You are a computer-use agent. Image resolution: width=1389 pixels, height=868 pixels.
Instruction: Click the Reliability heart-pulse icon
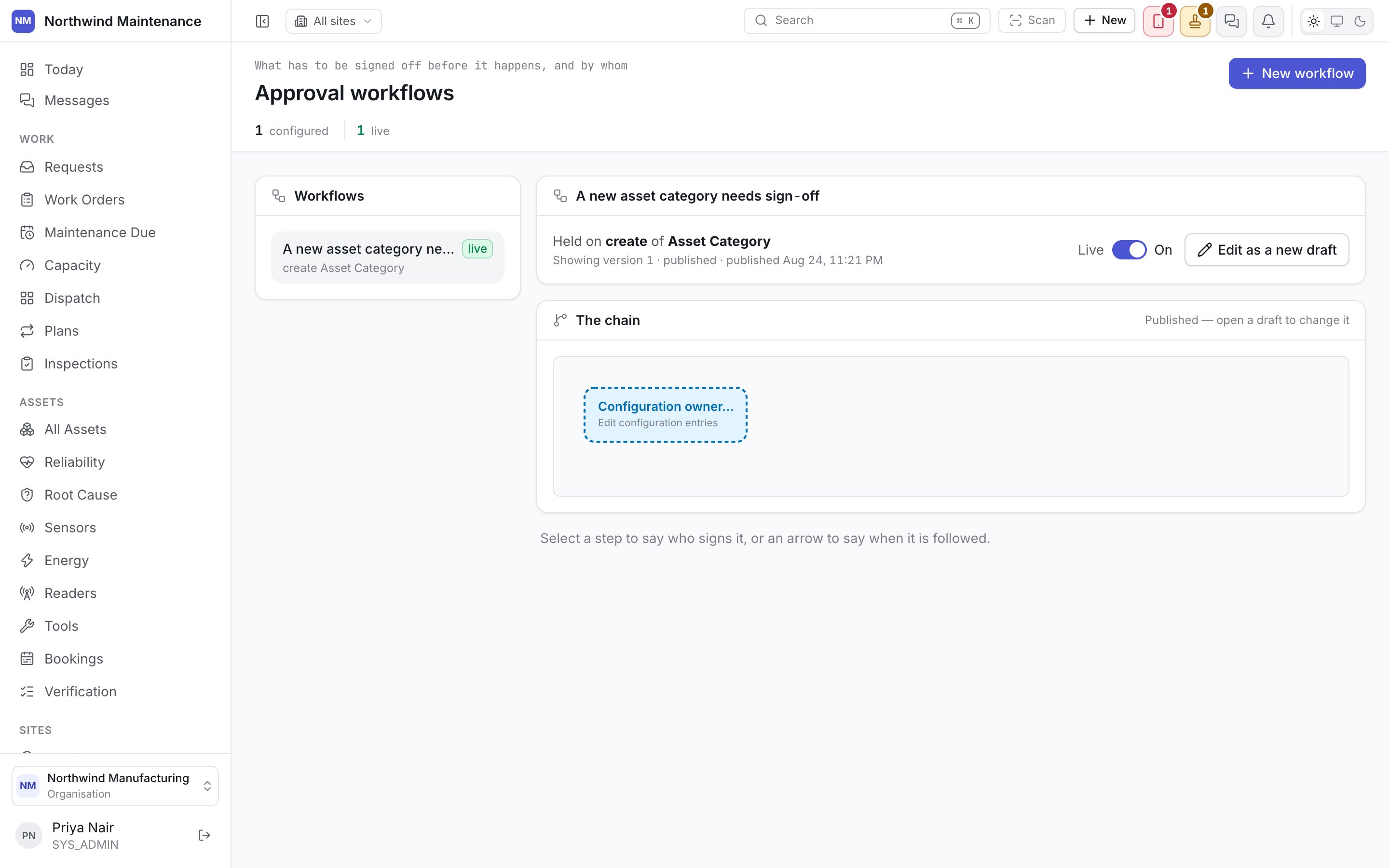(x=27, y=462)
